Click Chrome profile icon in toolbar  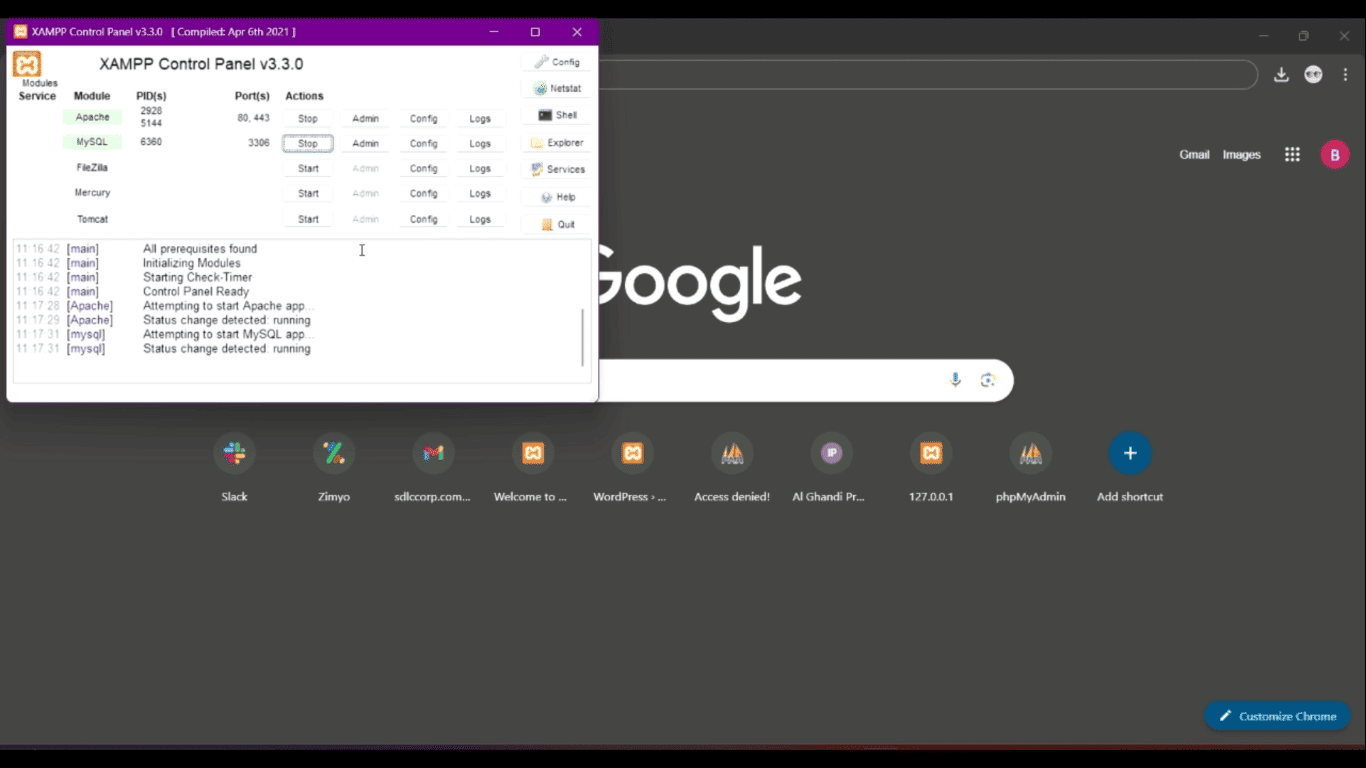tap(1313, 75)
